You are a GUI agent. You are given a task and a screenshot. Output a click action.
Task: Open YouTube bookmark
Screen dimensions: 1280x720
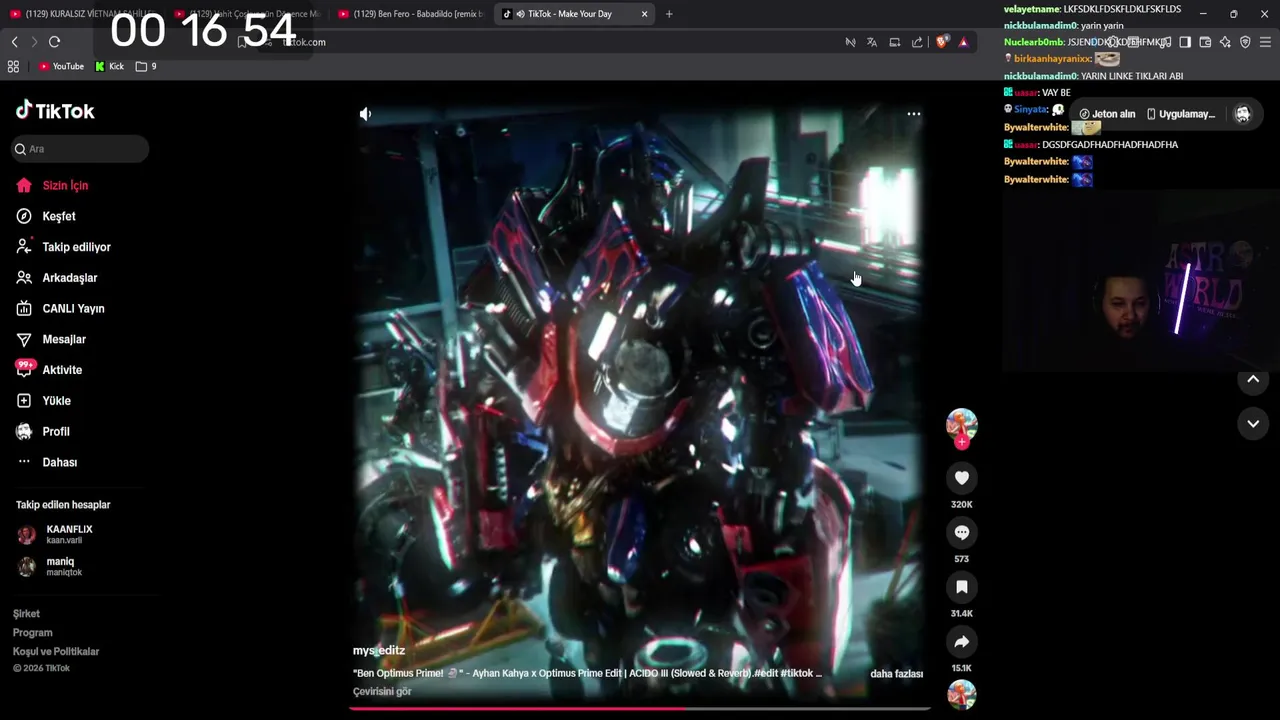pyautogui.click(x=61, y=66)
